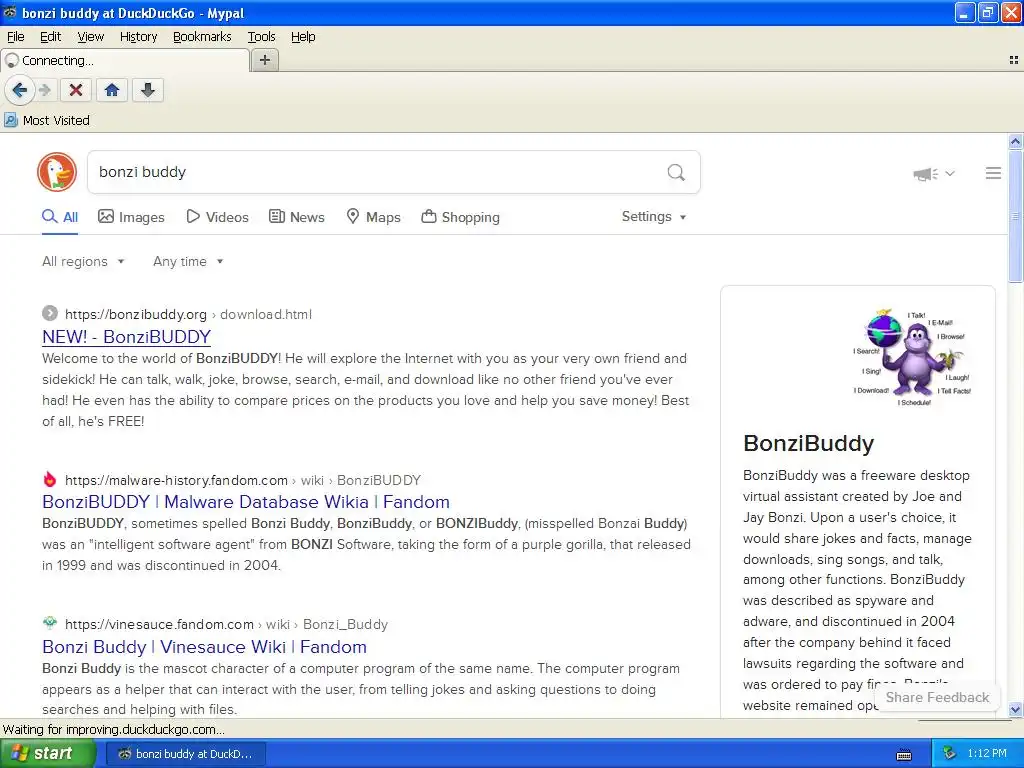Click the vertical scrollbar thumb
1024x768 pixels.
click(x=1015, y=216)
